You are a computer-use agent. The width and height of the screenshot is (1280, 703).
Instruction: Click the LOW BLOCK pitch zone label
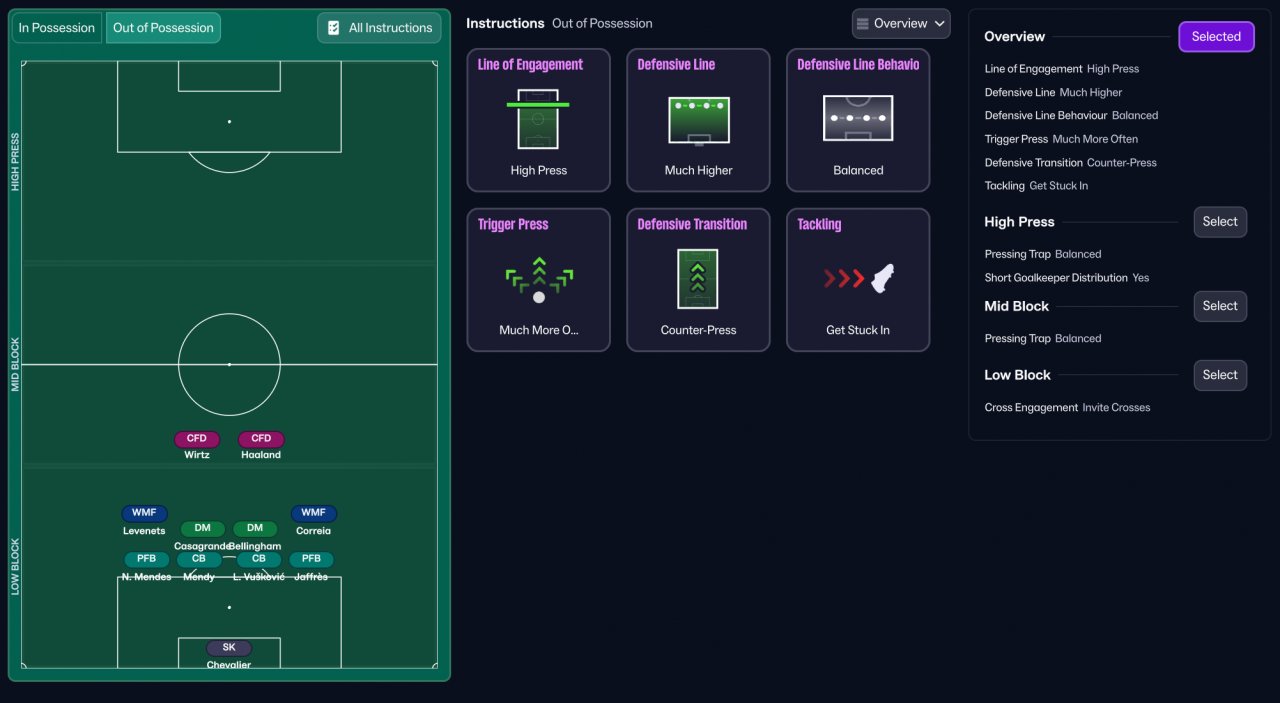(15, 567)
